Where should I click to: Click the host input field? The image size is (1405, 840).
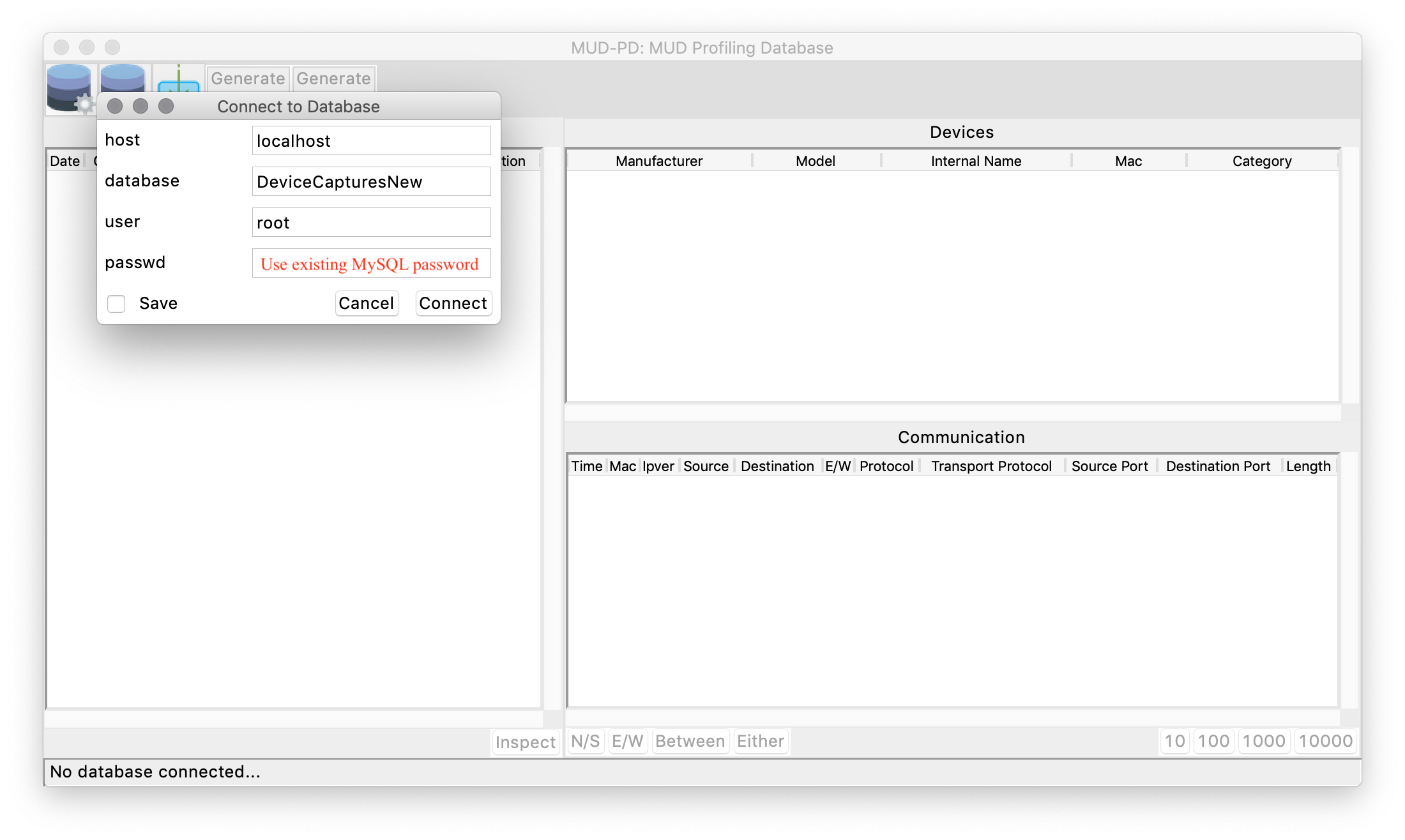[371, 141]
